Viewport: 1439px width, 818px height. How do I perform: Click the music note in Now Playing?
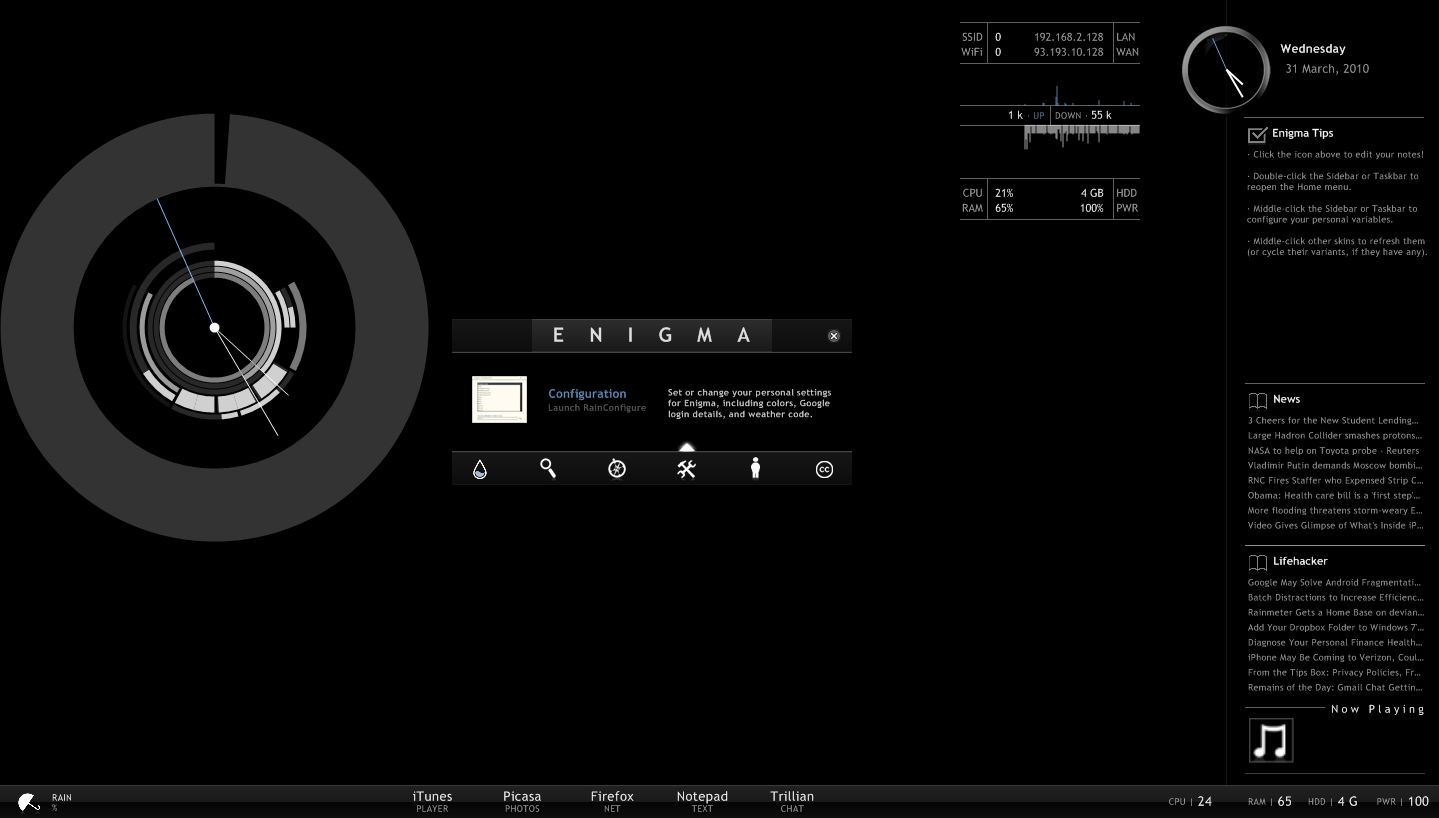tap(1271, 740)
